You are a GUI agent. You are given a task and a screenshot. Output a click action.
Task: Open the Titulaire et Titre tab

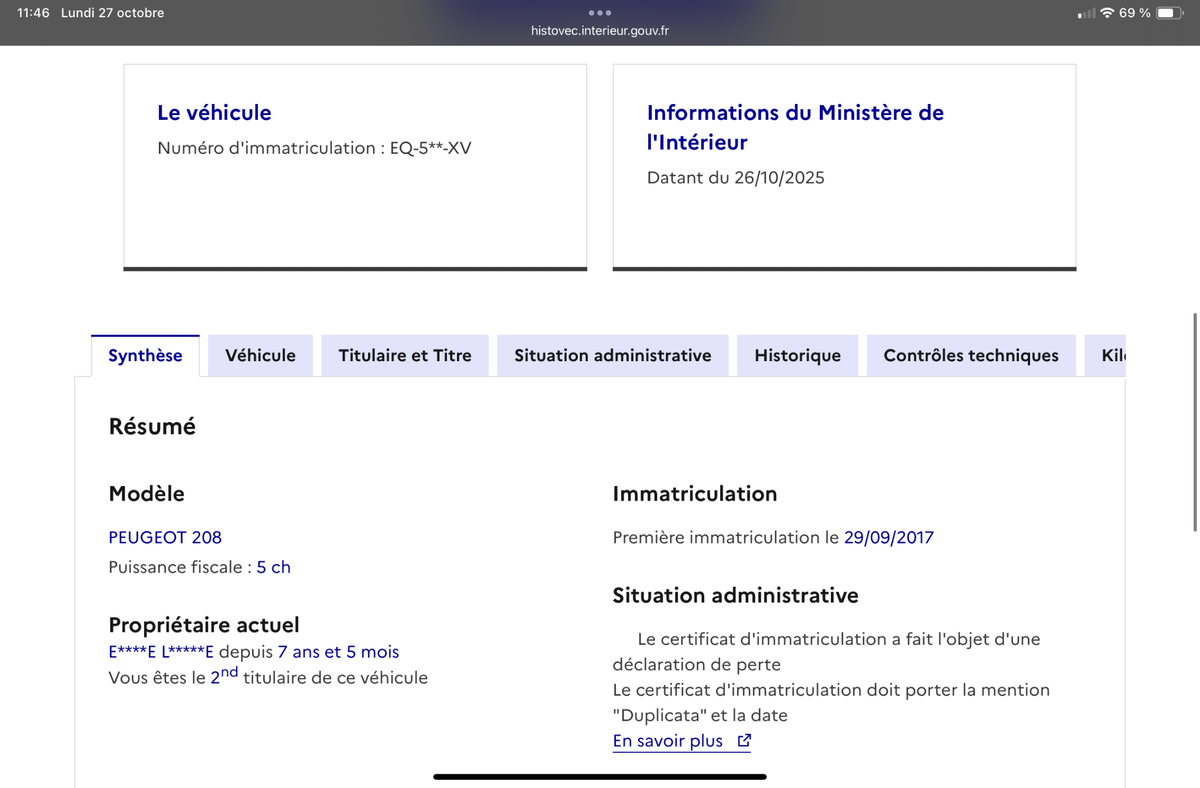[x=405, y=356]
